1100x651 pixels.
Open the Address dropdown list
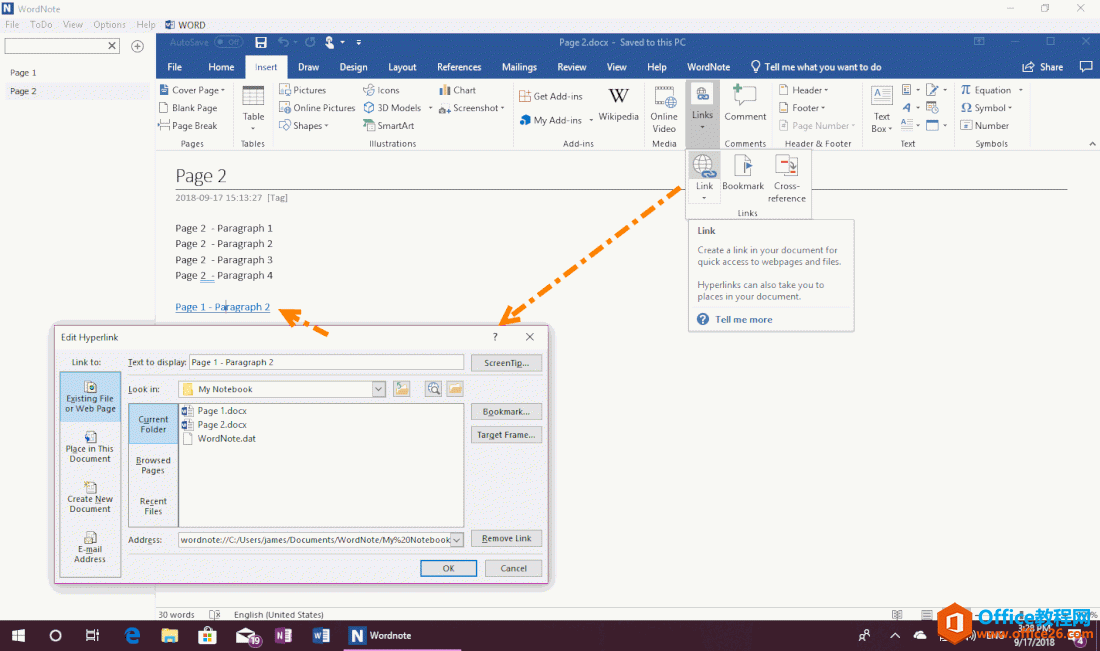coord(457,539)
